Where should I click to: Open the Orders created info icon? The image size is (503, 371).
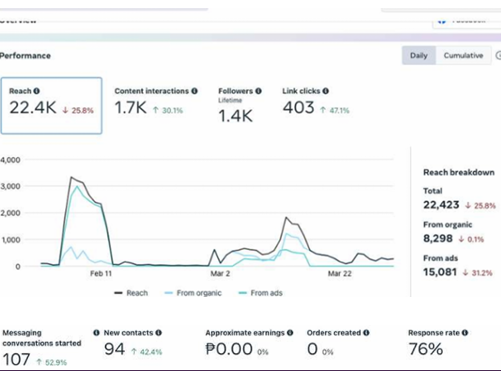tap(366, 333)
